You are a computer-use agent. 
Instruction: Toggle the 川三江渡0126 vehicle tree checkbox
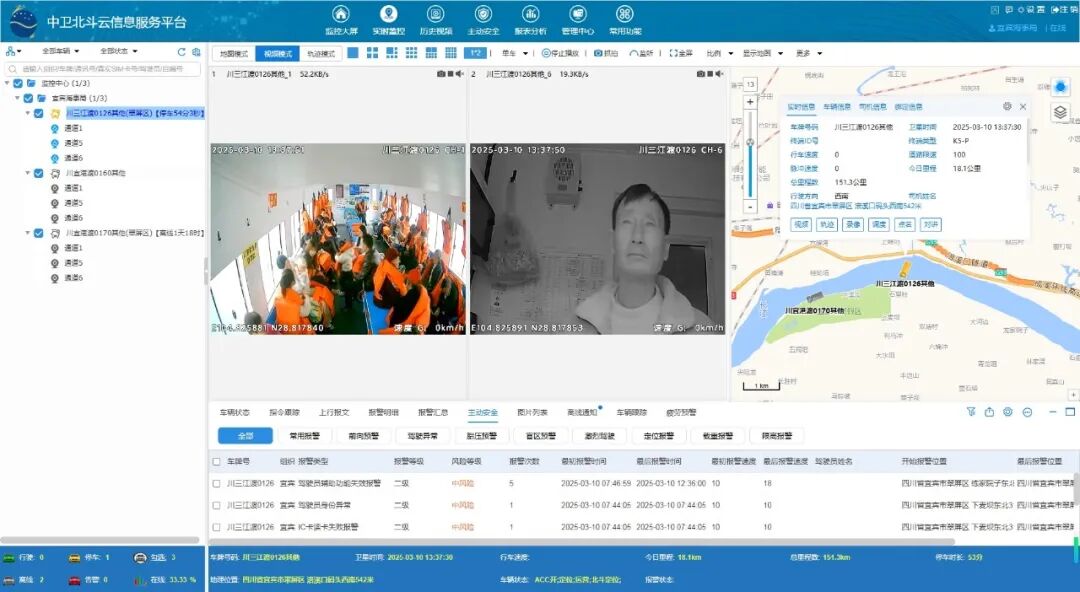pyautogui.click(x=39, y=114)
